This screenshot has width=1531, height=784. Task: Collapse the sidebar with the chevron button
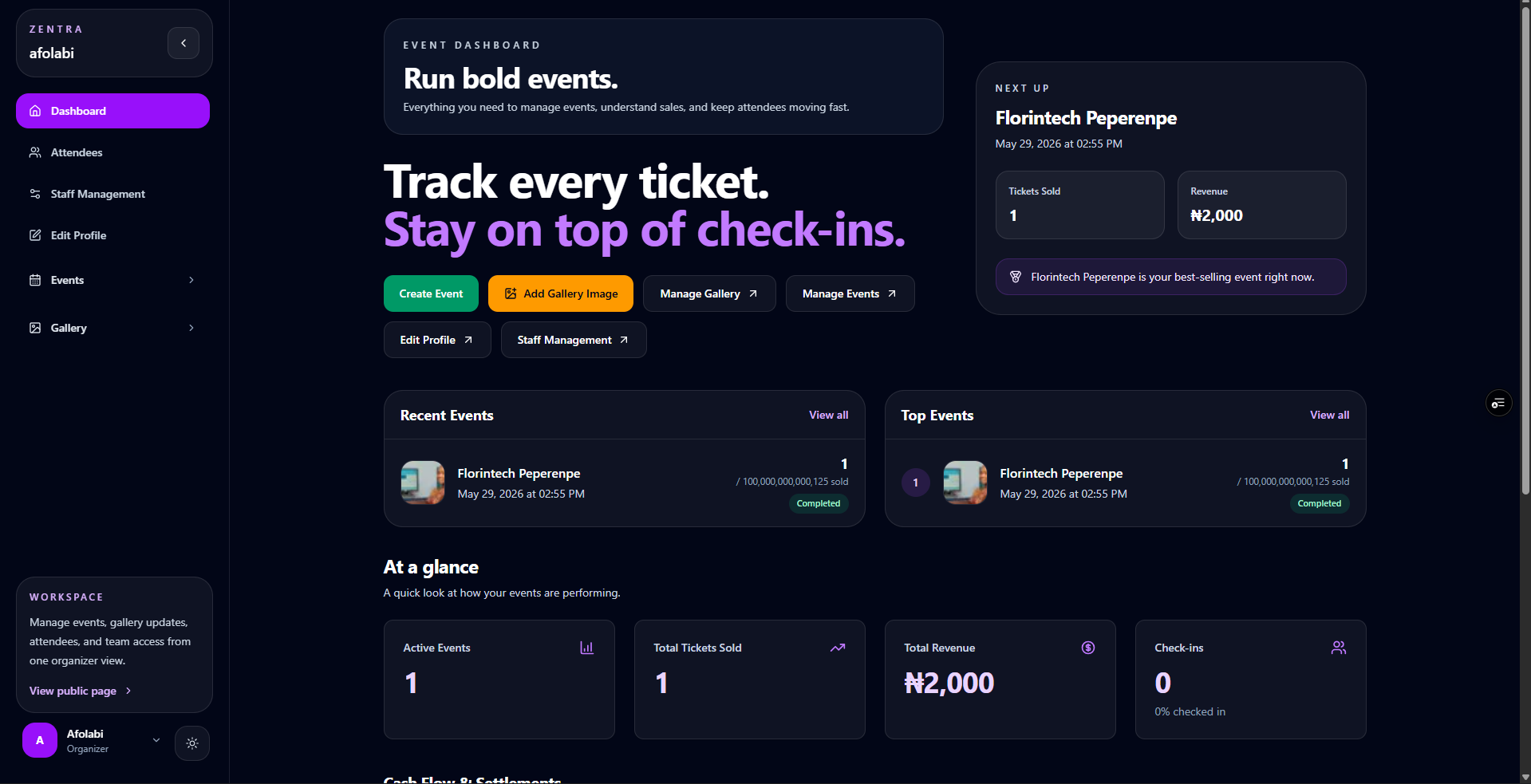point(183,43)
